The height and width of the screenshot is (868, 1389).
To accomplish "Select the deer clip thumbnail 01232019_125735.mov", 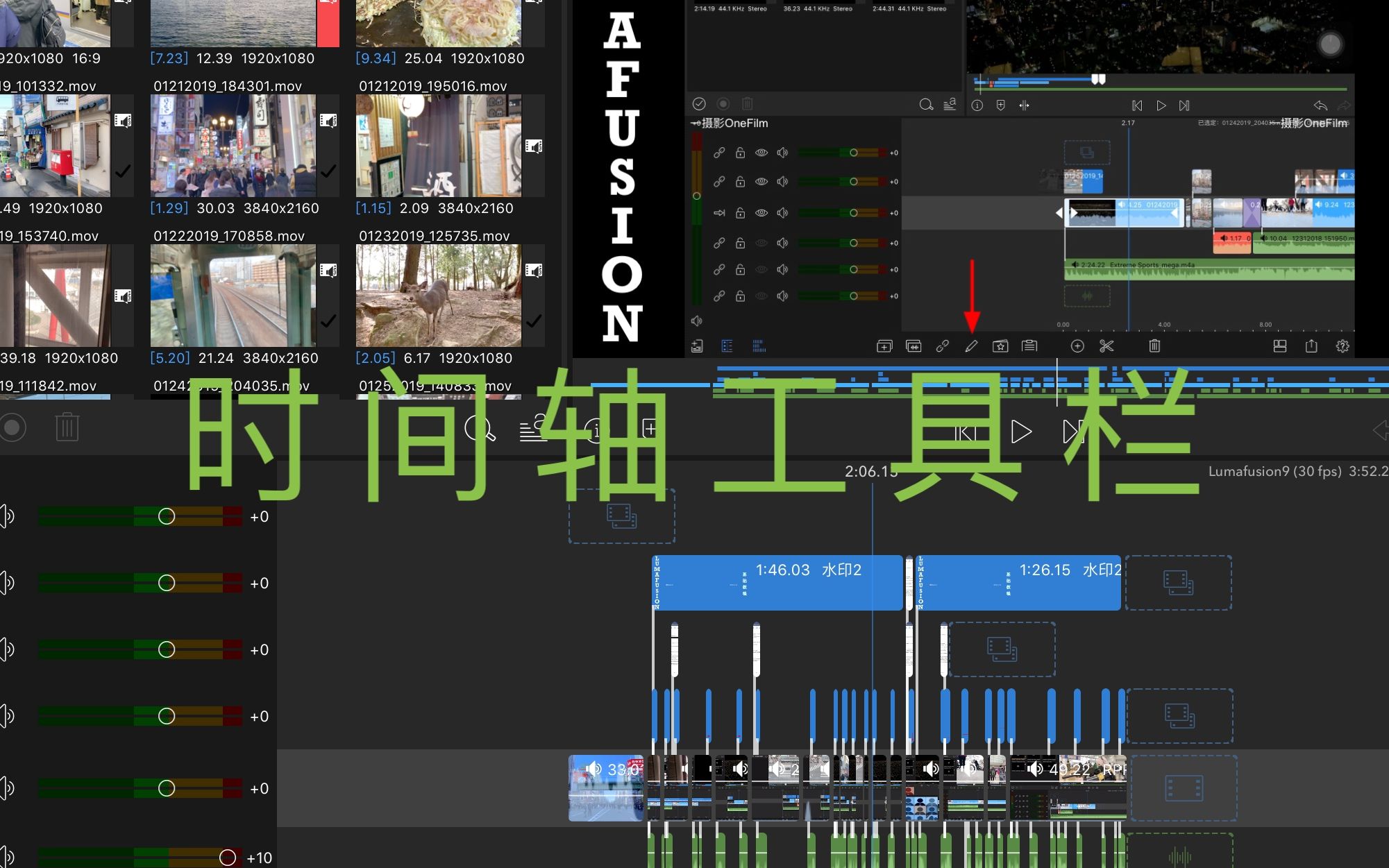I will [x=438, y=295].
